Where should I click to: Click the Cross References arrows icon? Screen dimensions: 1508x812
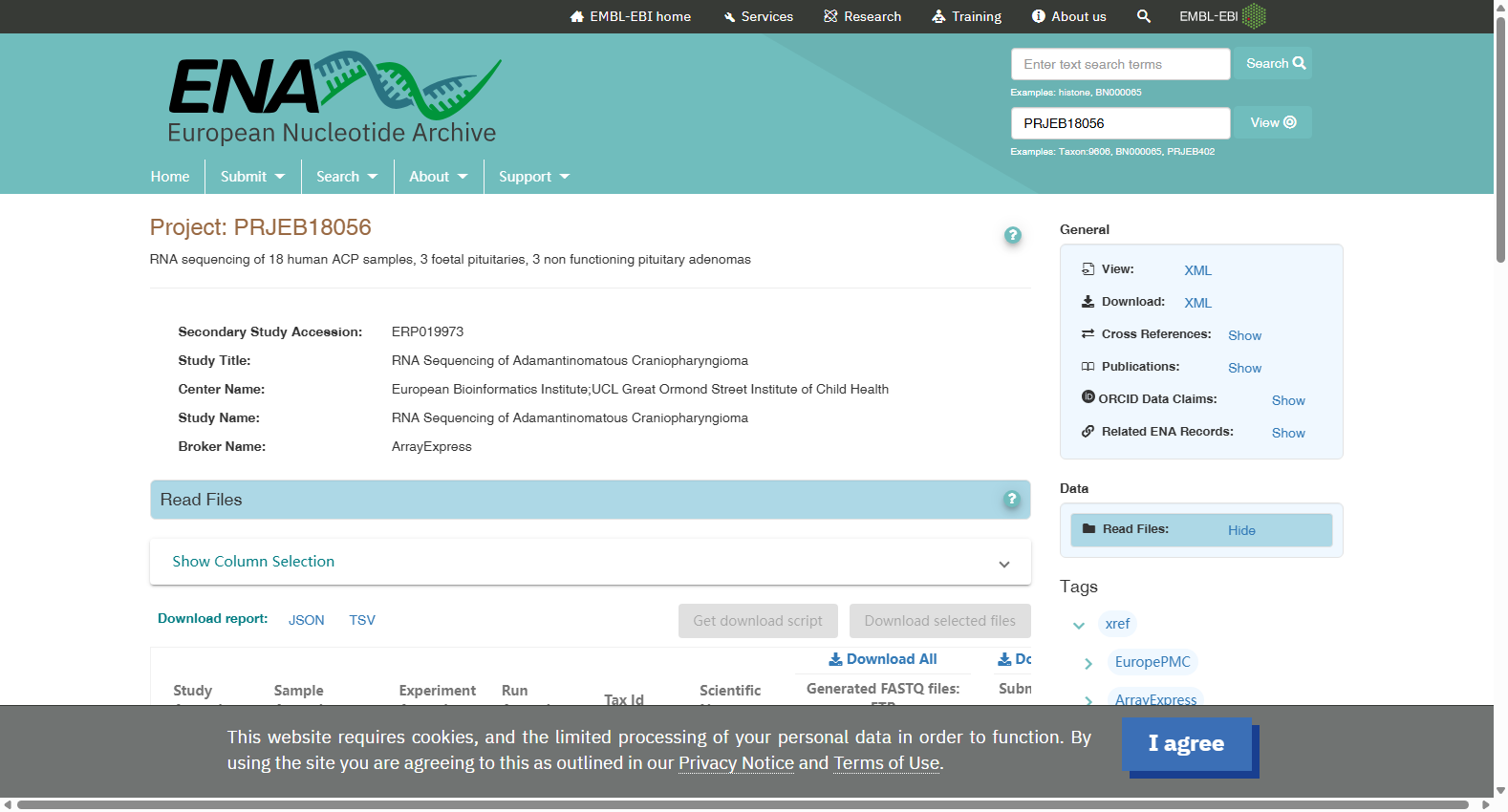1088,333
